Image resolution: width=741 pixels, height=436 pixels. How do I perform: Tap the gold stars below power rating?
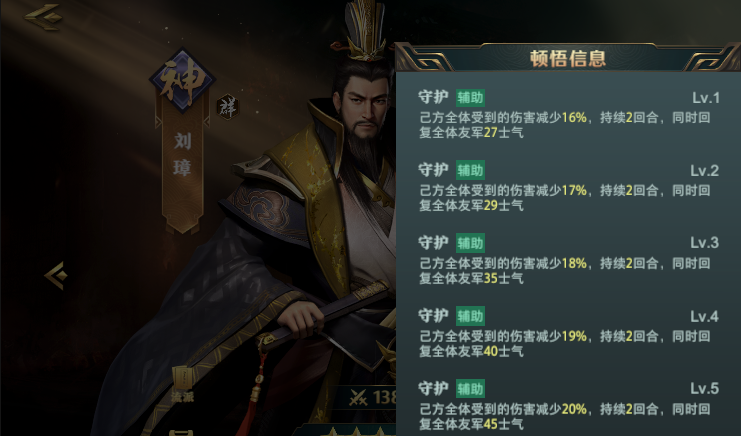pos(357,431)
